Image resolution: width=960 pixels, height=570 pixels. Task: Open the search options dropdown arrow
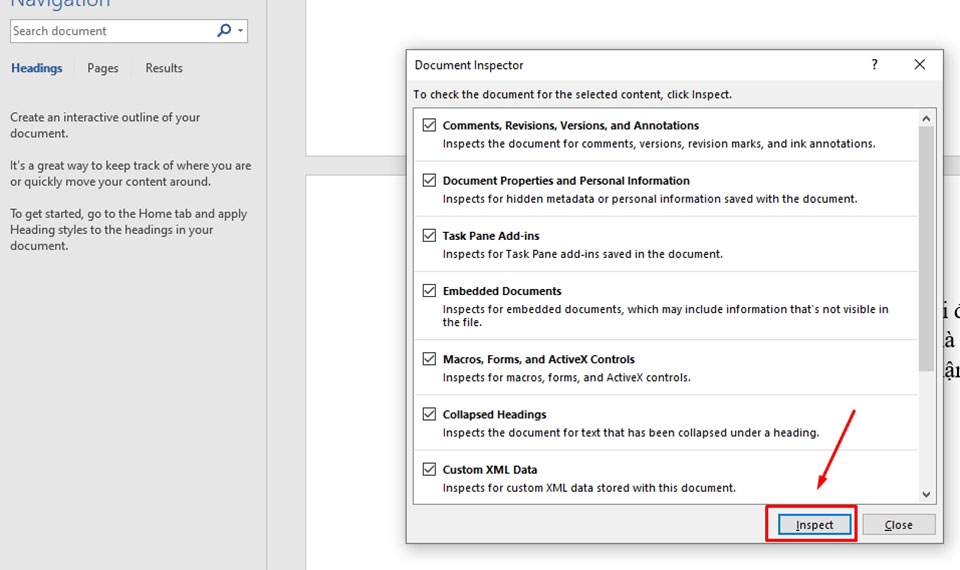click(240, 31)
